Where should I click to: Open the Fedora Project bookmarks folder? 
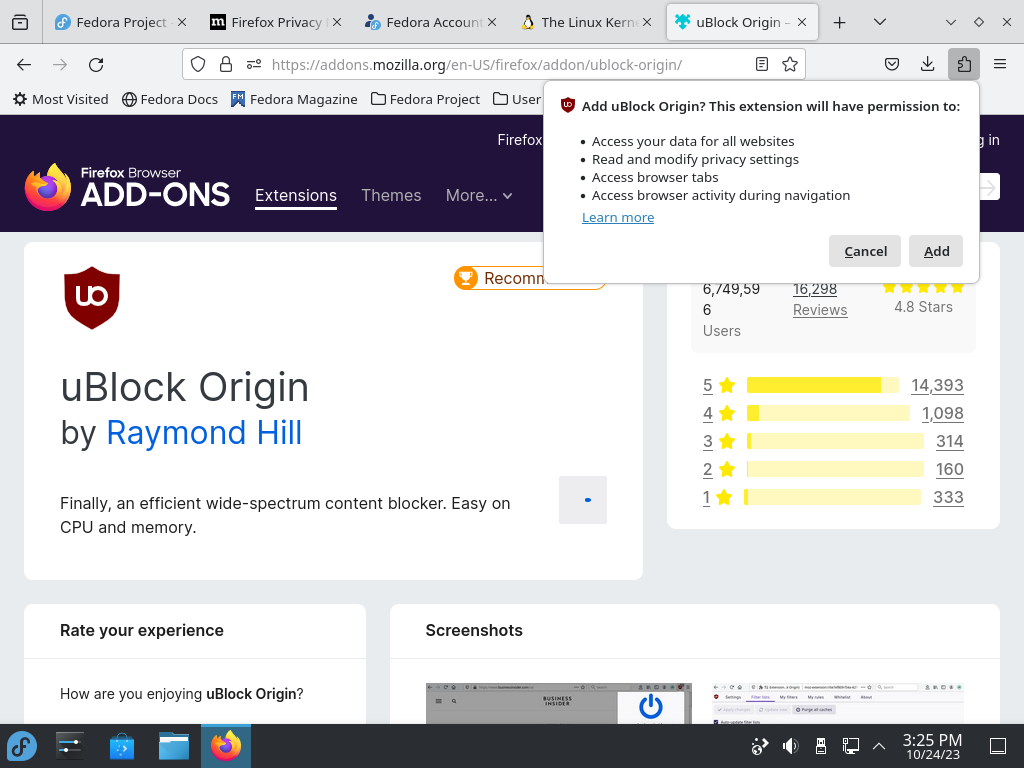[x=425, y=99]
